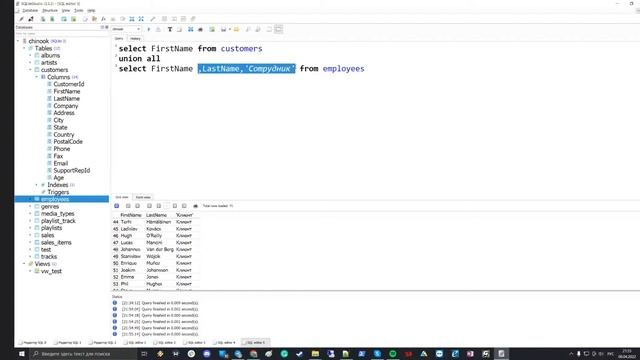Select the SupportRepId column
Viewport: 640px width, 360px height.
click(x=71, y=171)
